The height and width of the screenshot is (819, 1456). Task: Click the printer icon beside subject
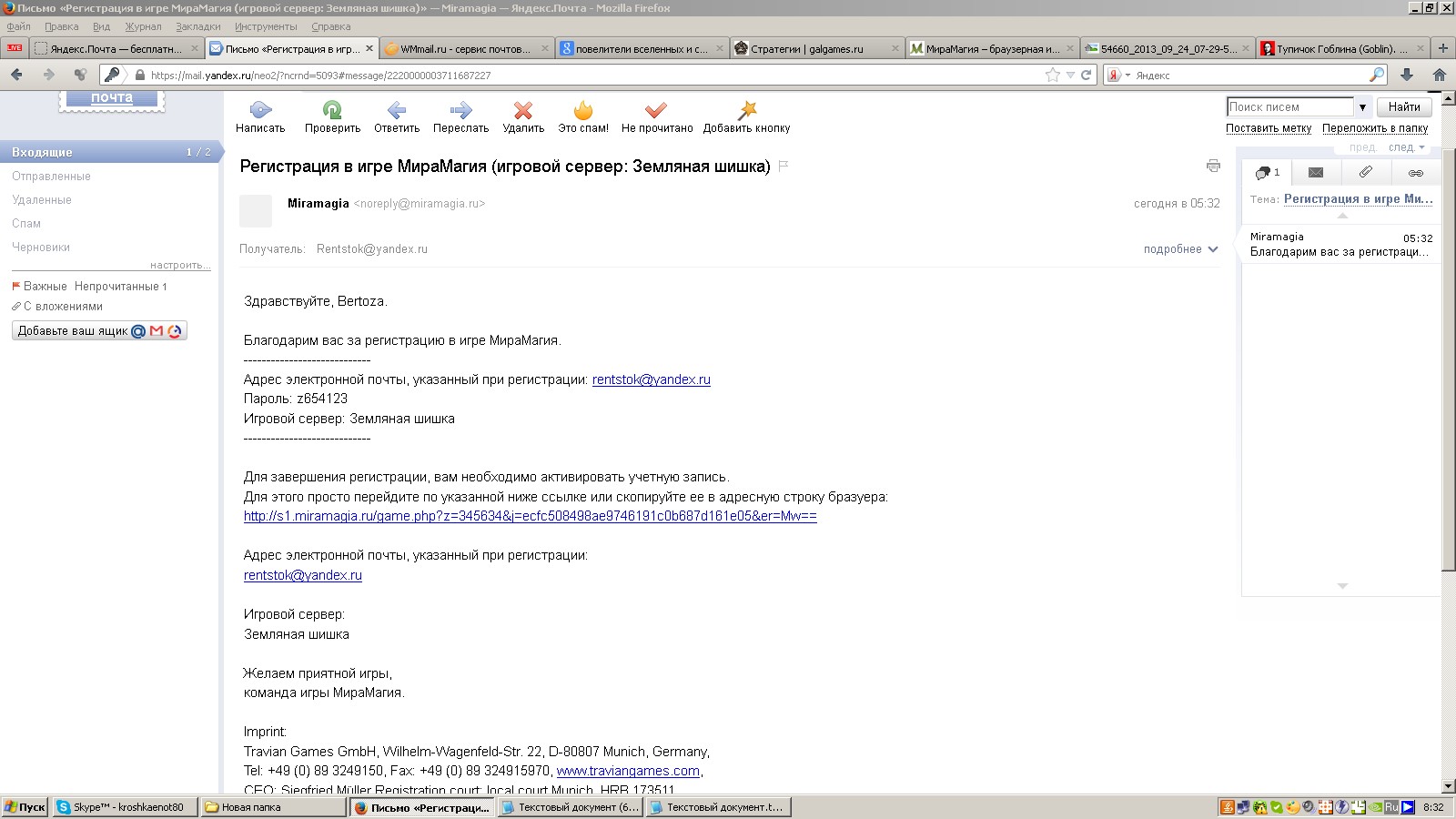tap(1213, 166)
